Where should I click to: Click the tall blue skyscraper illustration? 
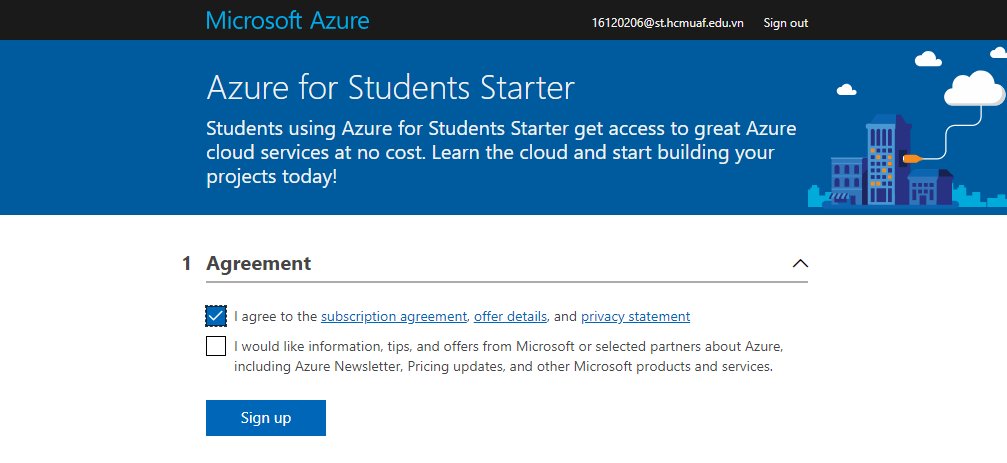889,160
